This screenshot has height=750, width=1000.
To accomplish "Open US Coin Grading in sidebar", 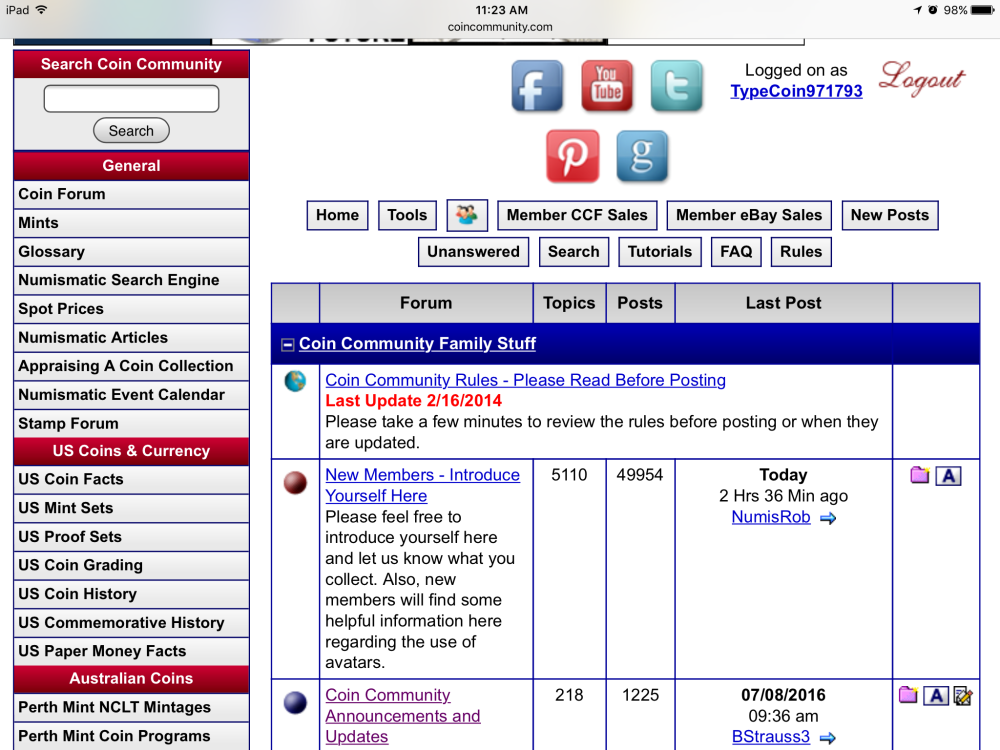I will tap(131, 565).
